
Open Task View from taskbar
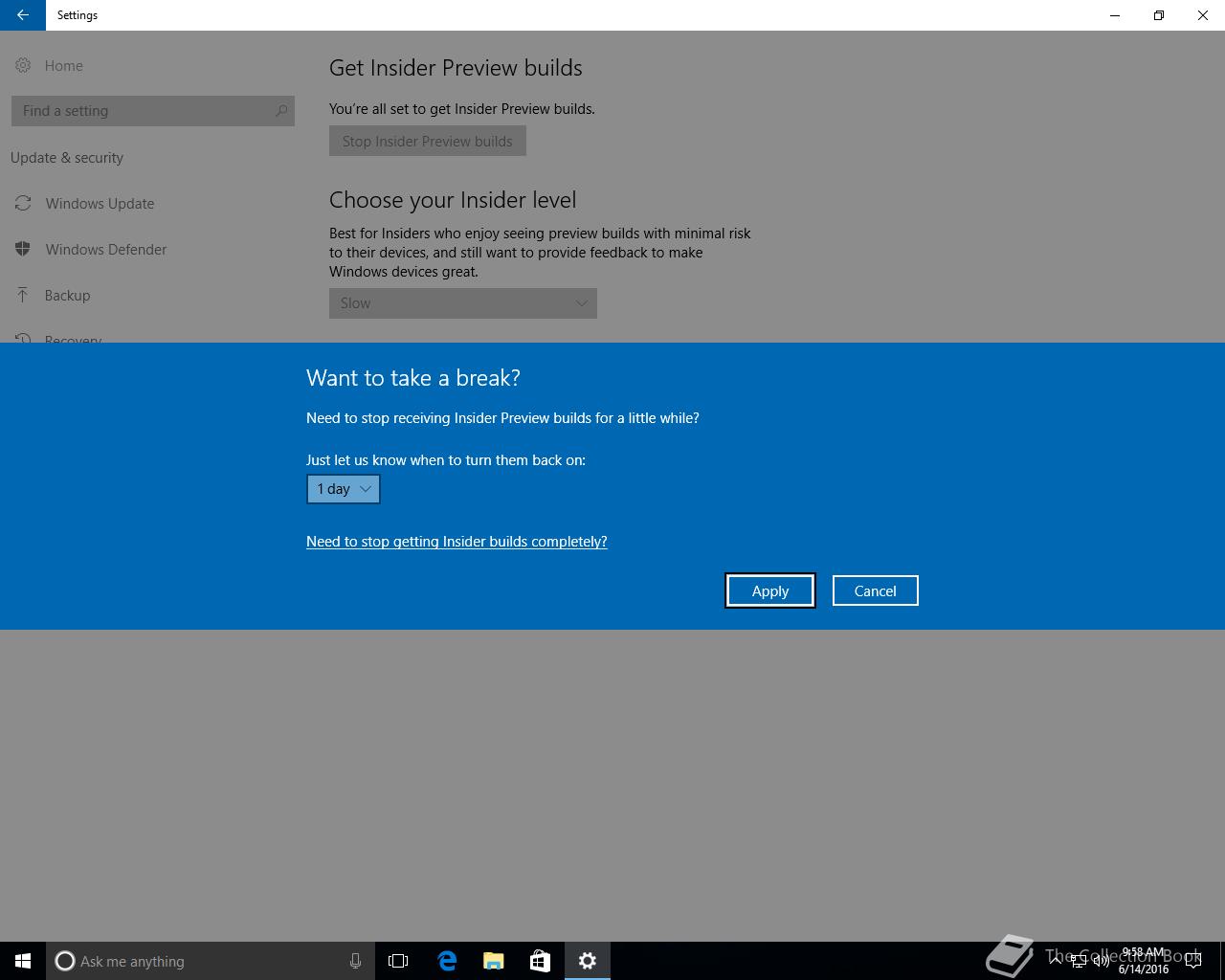click(398, 961)
